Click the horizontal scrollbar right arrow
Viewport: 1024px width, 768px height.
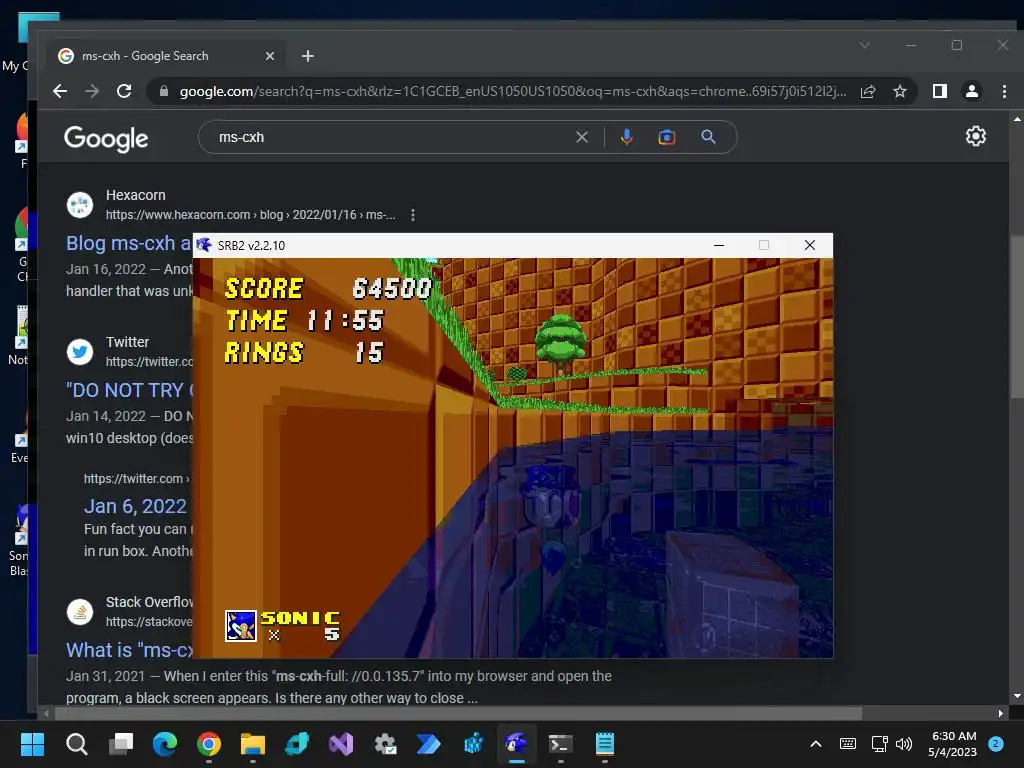tap(1000, 713)
